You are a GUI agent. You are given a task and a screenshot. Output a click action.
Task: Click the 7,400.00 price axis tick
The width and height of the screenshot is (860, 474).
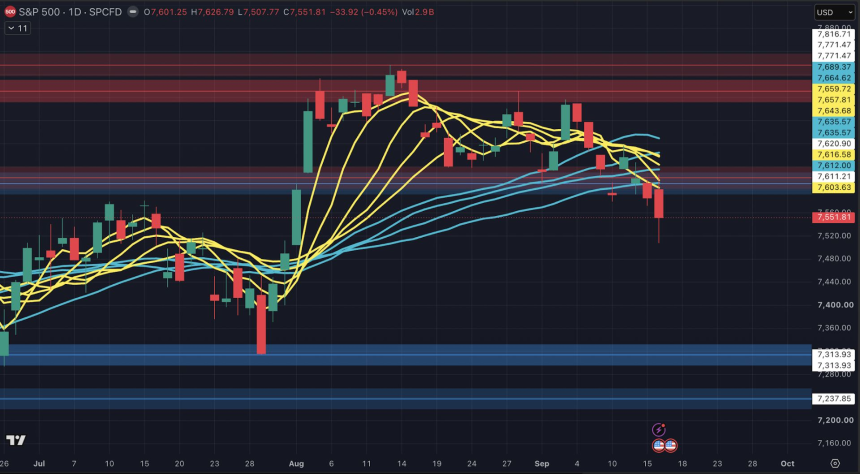(x=835, y=305)
